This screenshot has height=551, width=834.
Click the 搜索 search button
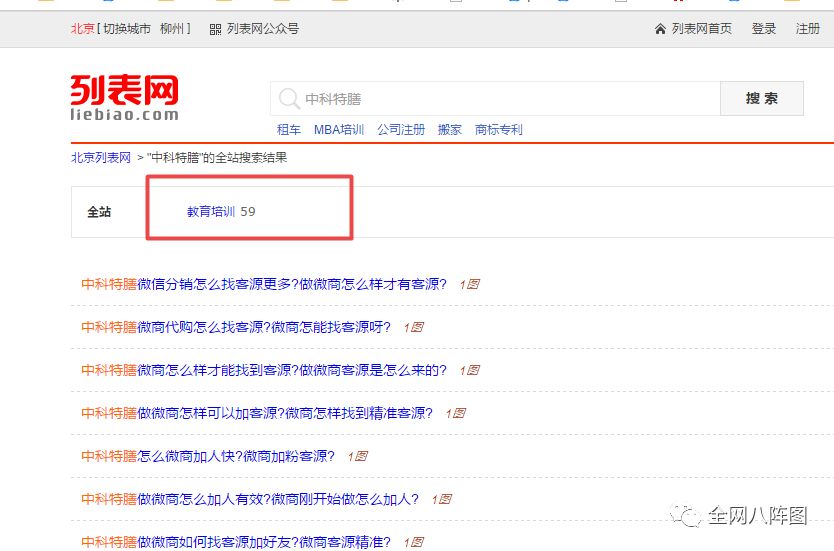point(762,98)
